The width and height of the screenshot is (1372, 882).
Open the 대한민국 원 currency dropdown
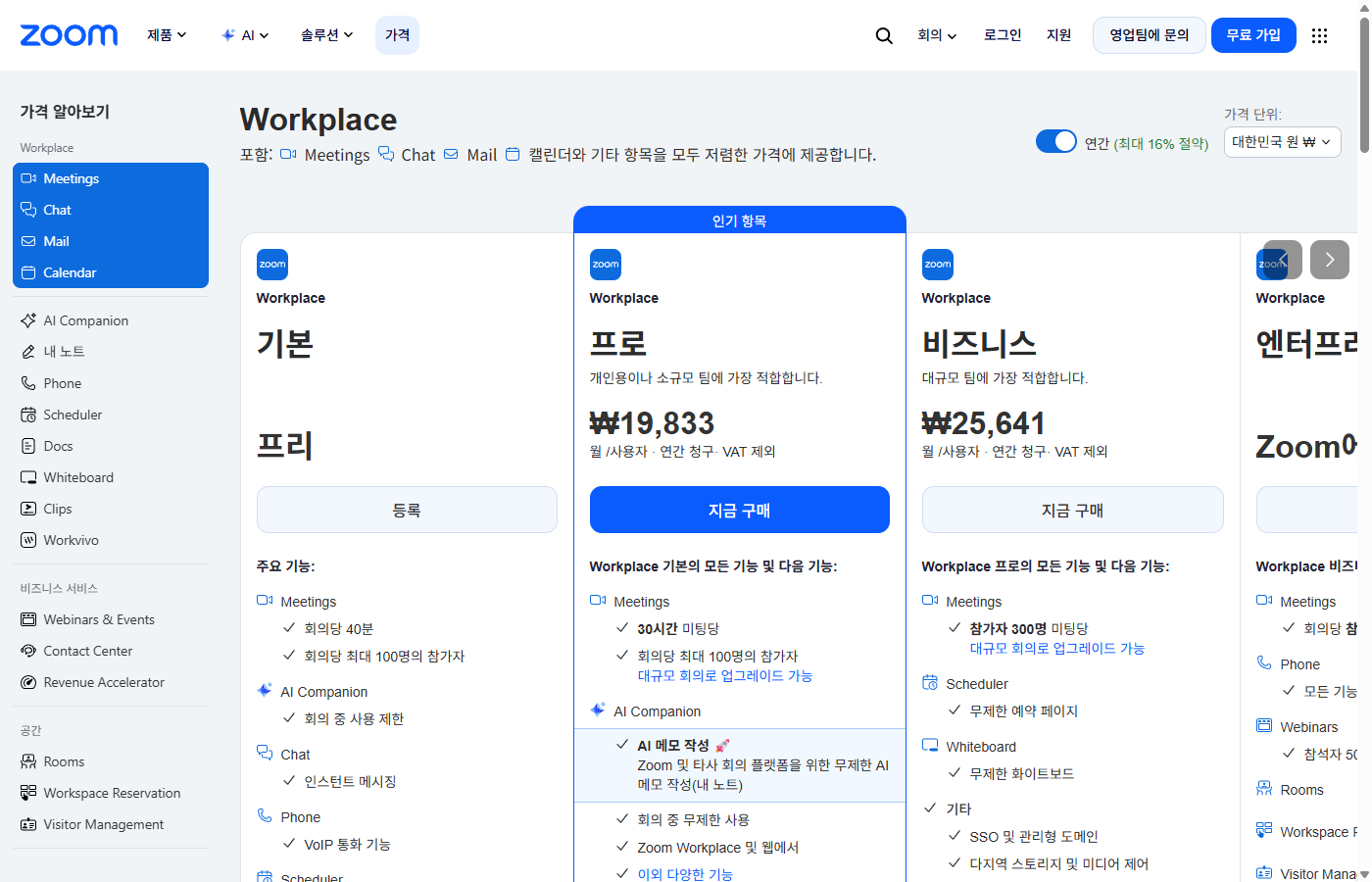point(1282,141)
